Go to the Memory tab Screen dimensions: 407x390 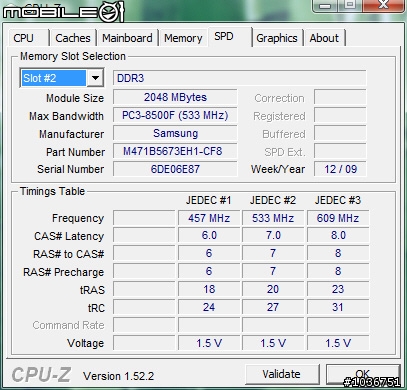click(x=183, y=38)
